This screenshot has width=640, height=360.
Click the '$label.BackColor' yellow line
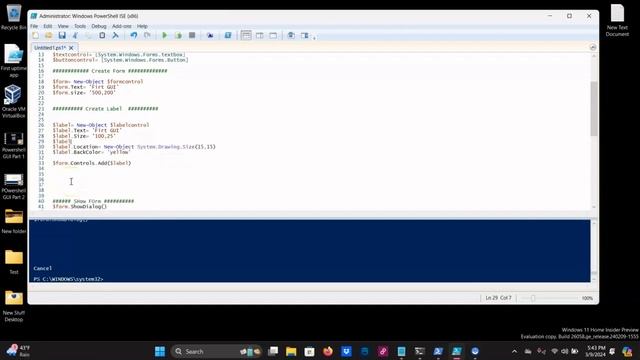91,152
